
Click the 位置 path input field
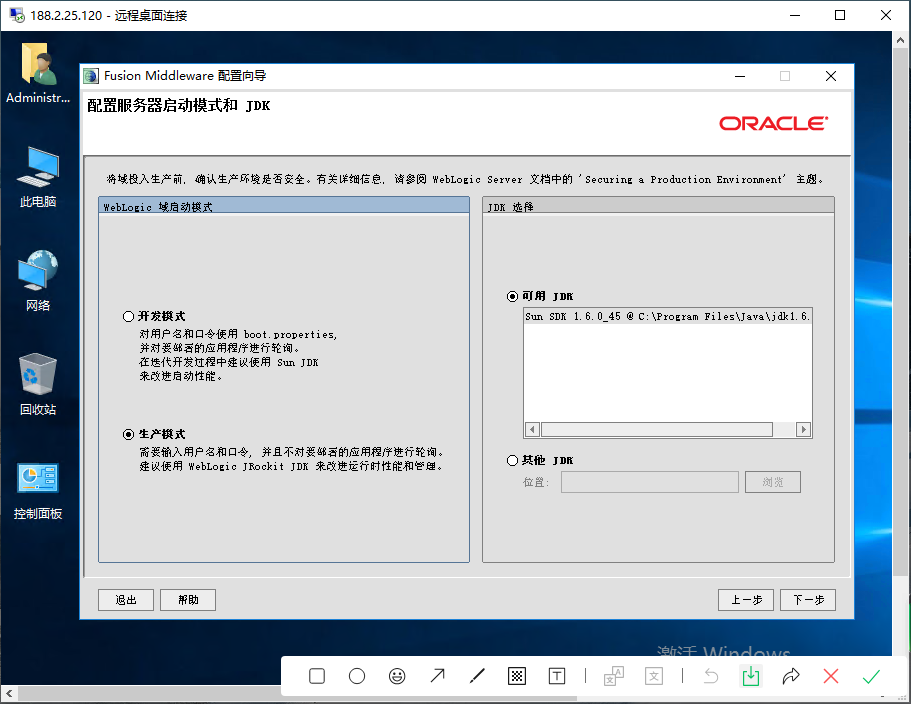[x=650, y=482]
